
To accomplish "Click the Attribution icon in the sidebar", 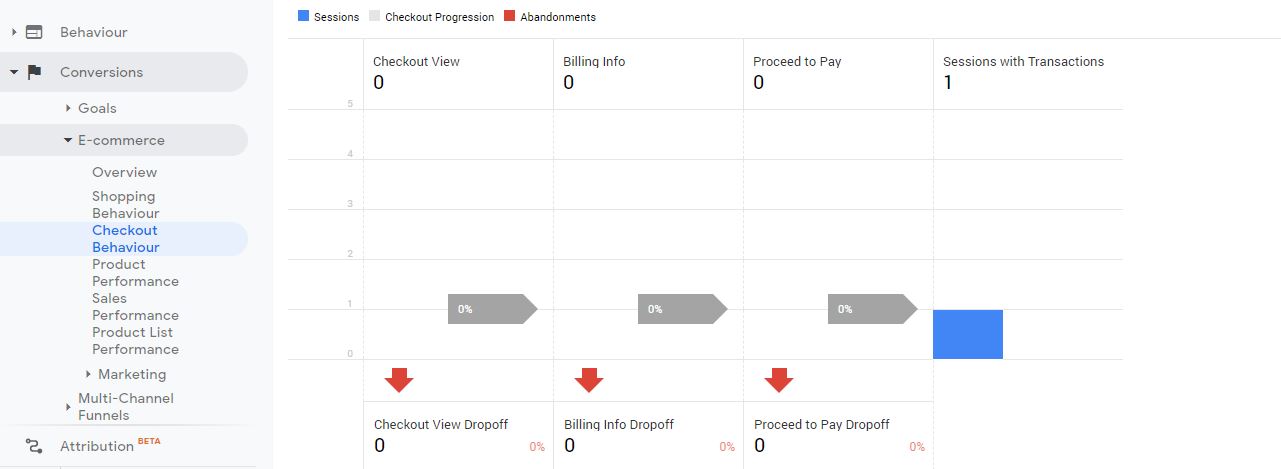I will (34, 446).
